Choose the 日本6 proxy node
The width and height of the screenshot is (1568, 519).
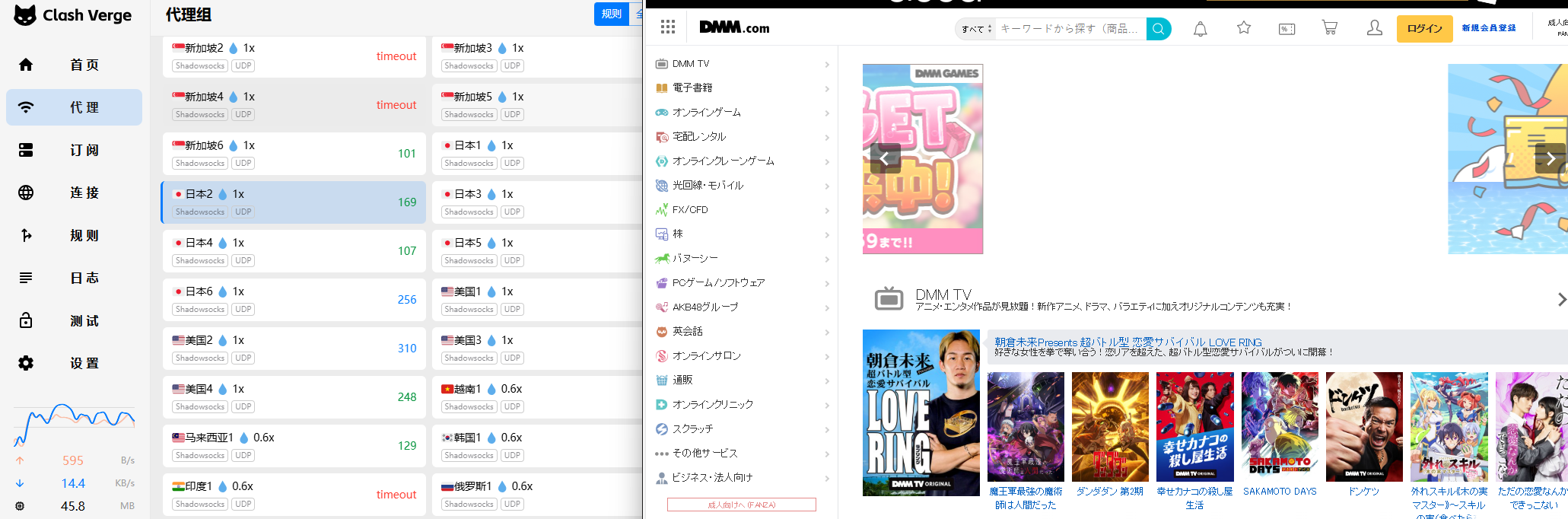pos(294,300)
